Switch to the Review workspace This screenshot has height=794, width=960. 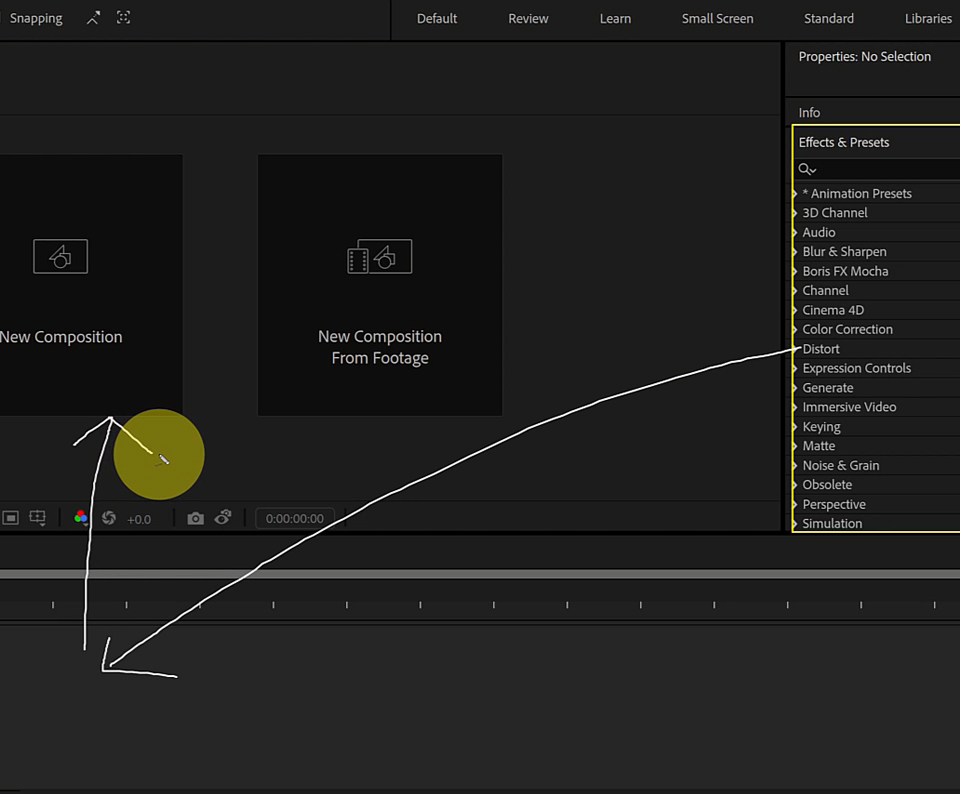(528, 18)
